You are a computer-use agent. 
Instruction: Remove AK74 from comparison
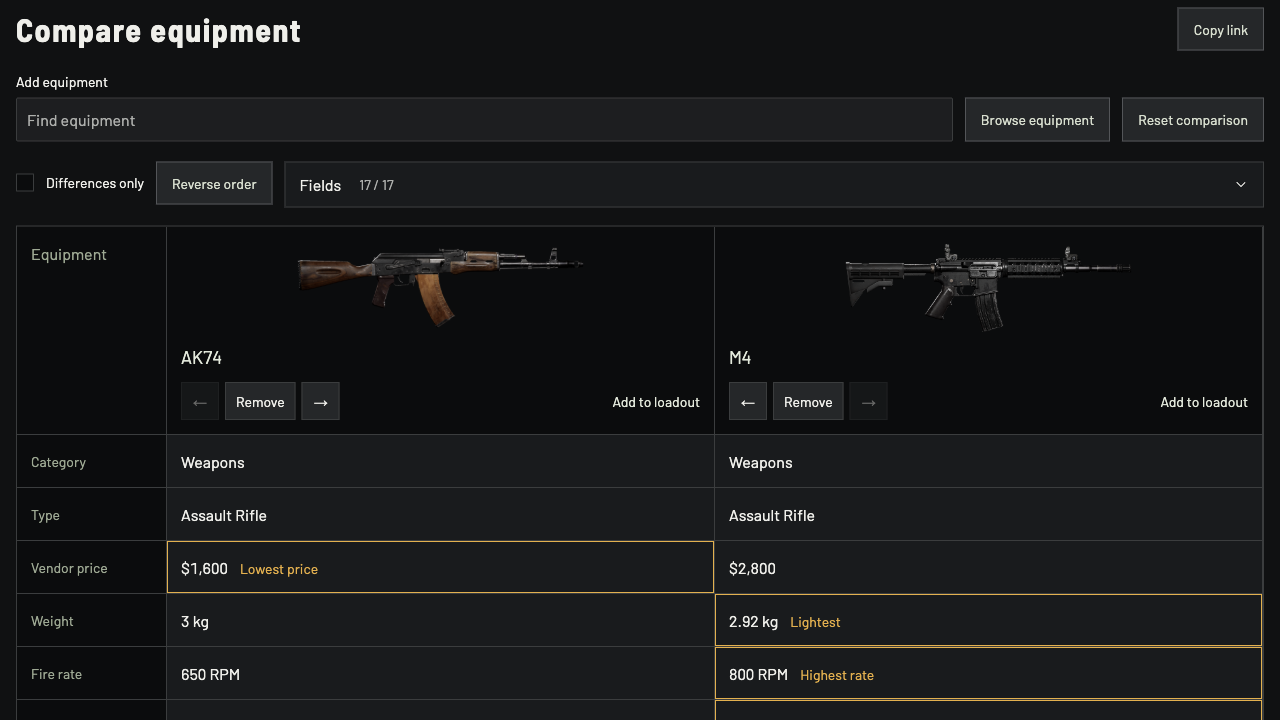pyautogui.click(x=260, y=402)
